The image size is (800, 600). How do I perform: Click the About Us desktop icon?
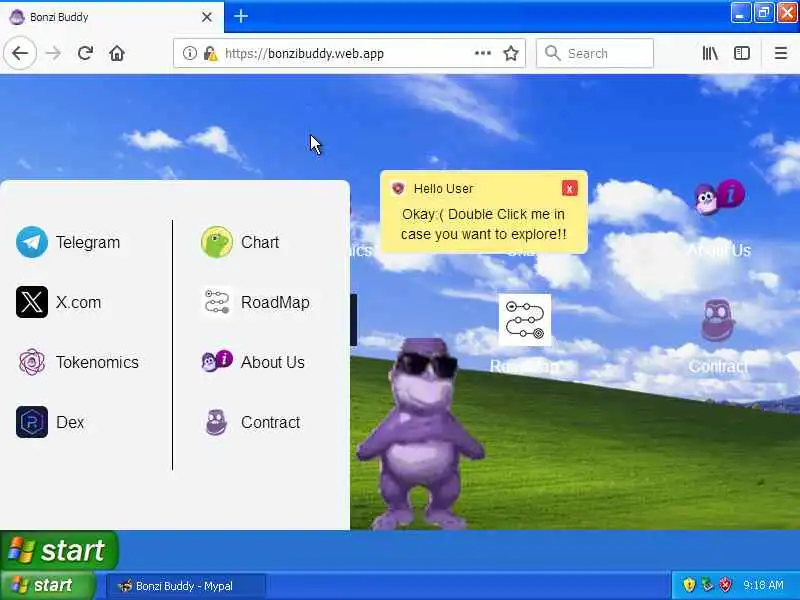(720, 198)
